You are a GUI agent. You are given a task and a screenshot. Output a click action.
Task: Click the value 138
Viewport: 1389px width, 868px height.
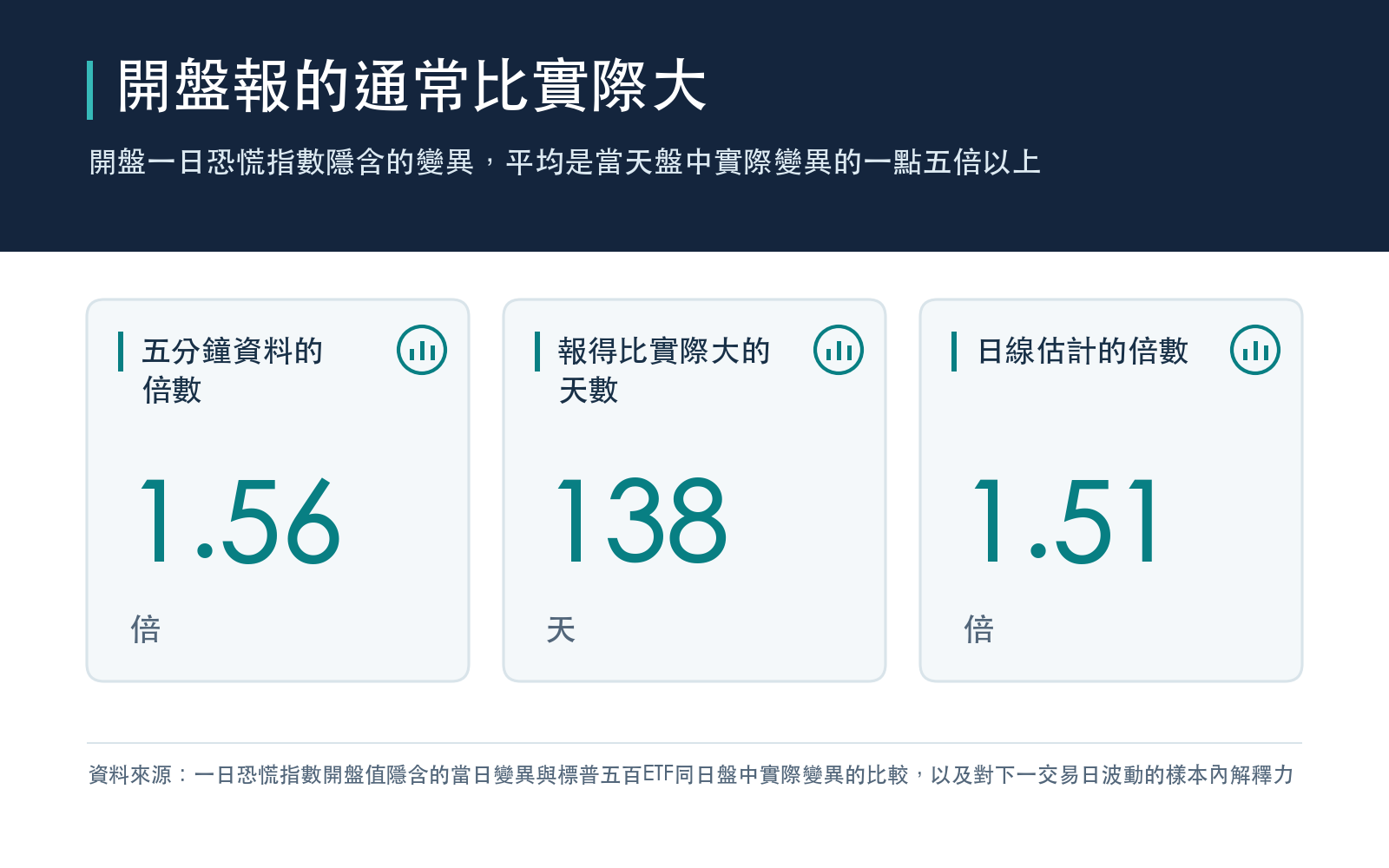click(641, 520)
